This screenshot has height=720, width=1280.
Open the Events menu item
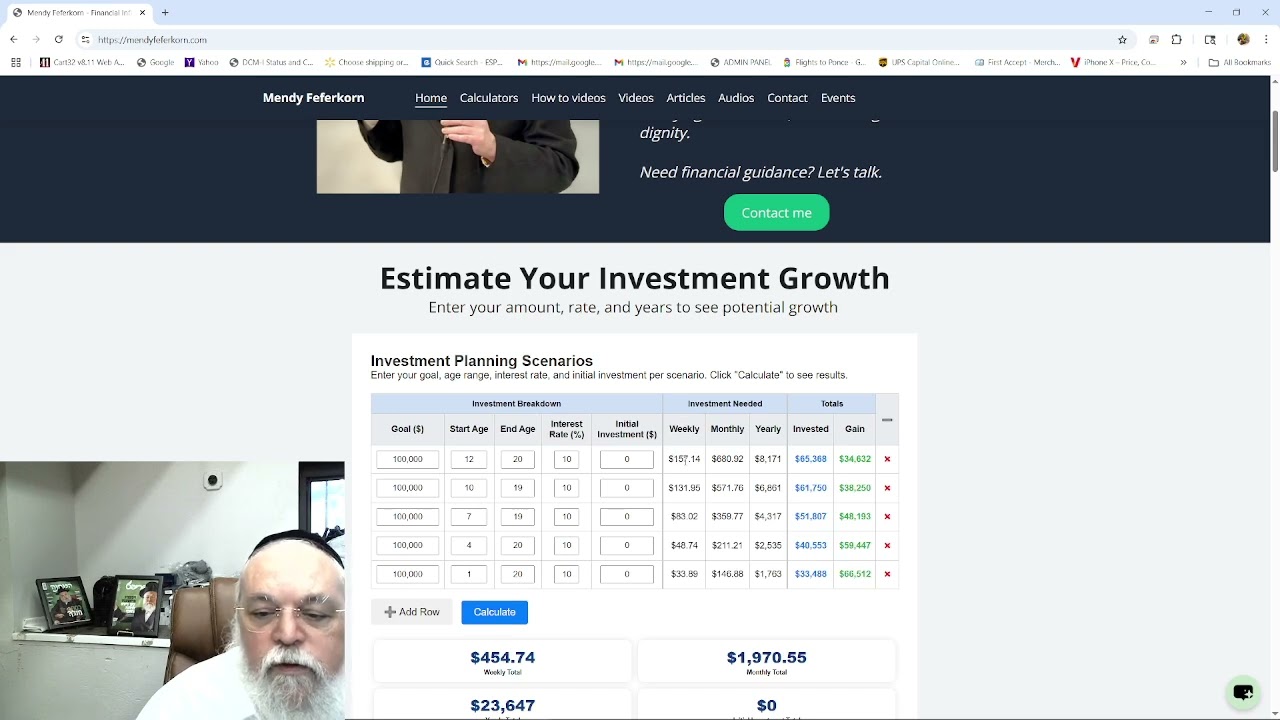pos(838,97)
